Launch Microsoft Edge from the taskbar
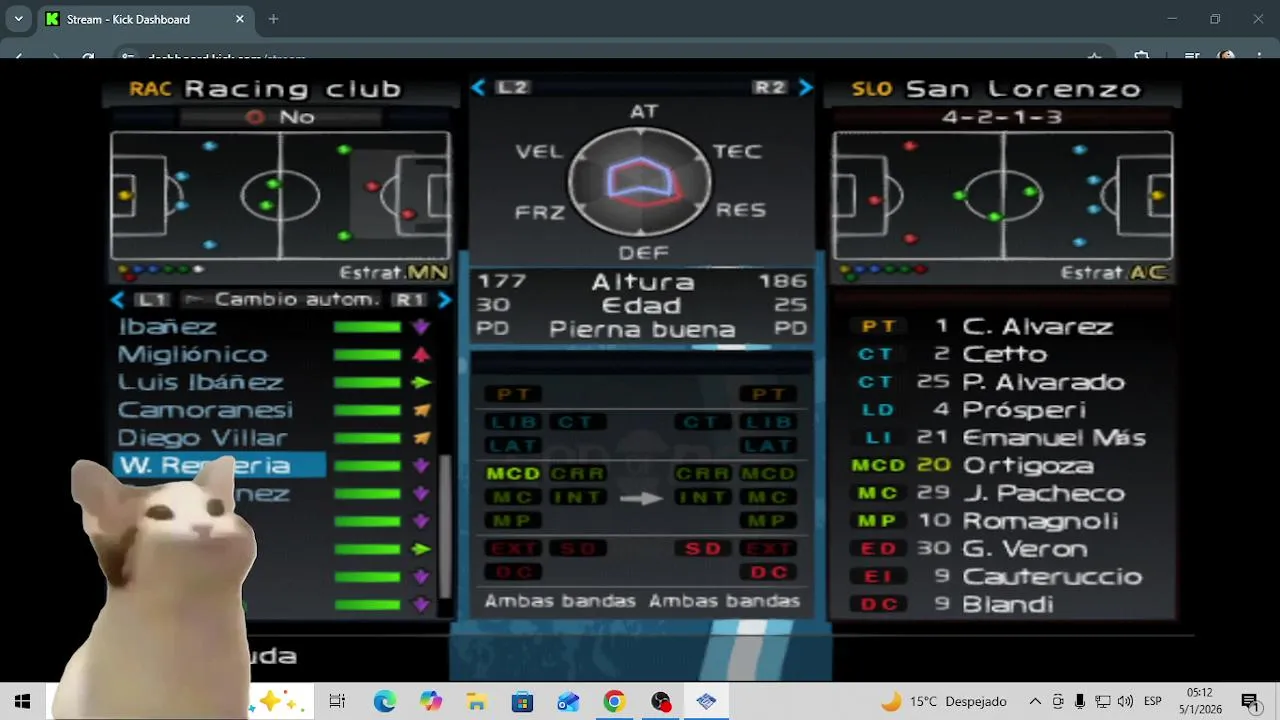Viewport: 1280px width, 720px height. [385, 701]
